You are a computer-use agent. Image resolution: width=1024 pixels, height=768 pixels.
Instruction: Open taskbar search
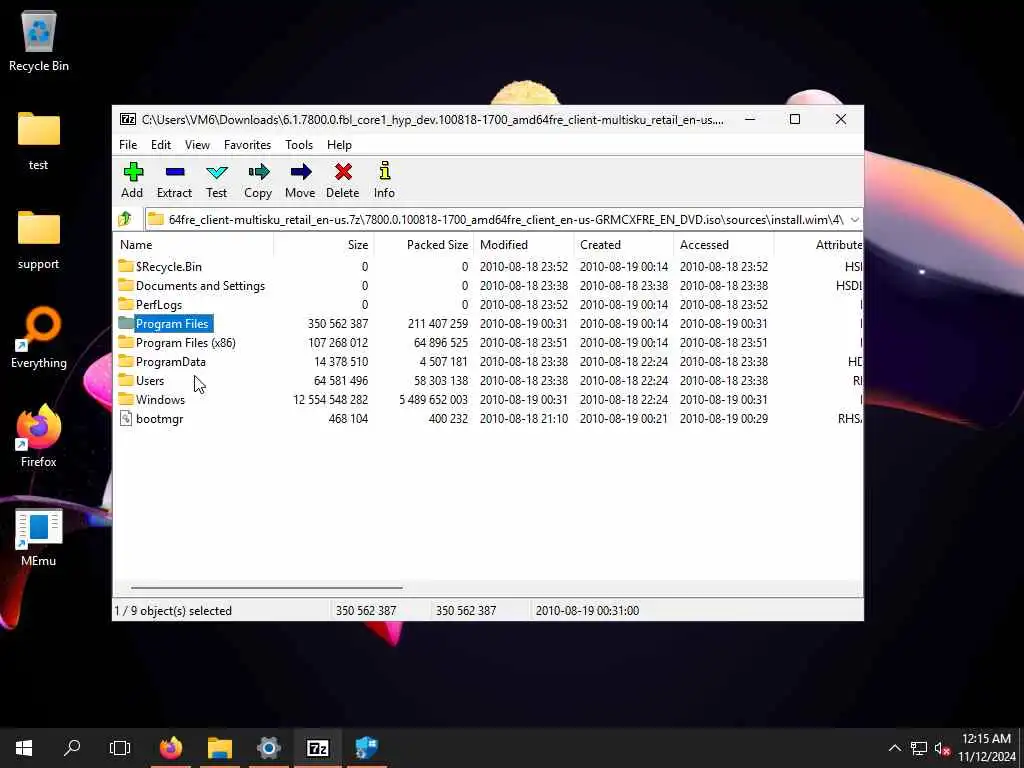coord(72,748)
